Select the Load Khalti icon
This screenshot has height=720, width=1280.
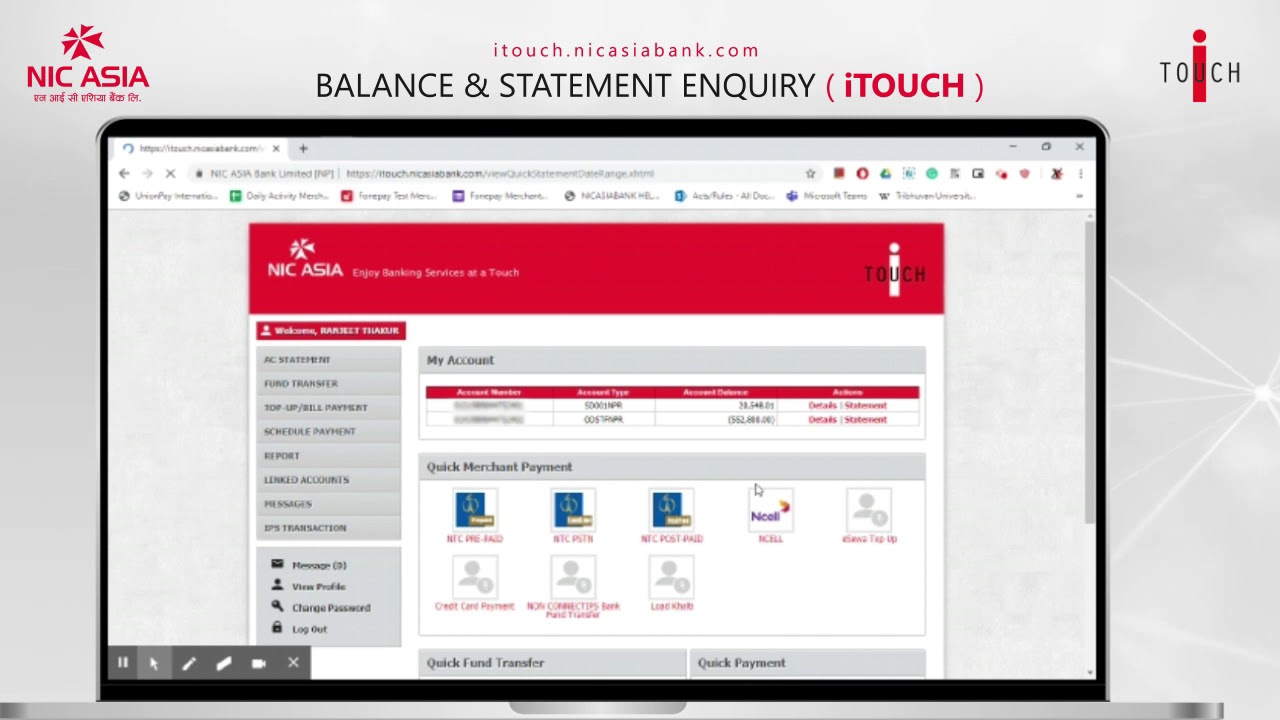[x=671, y=577]
